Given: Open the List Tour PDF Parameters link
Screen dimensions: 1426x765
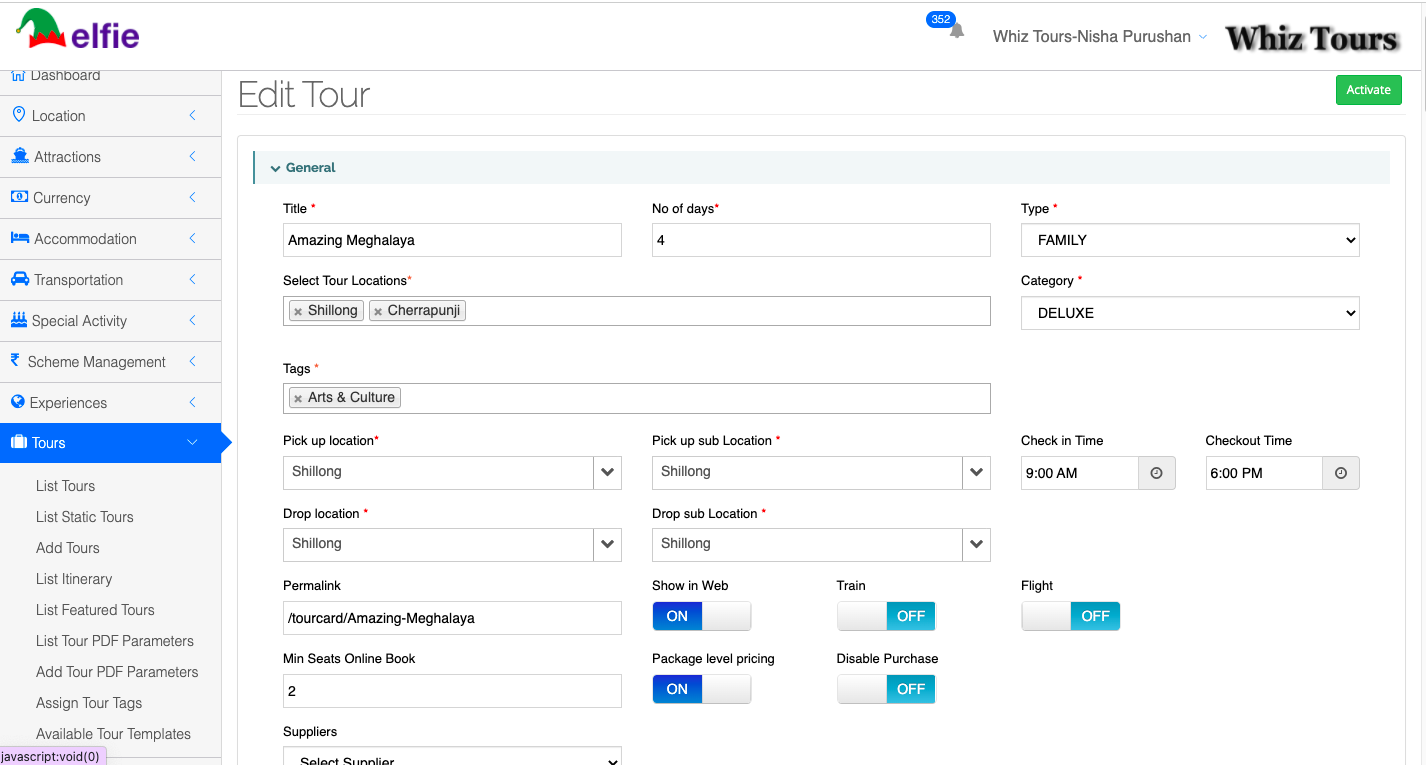Looking at the screenshot, I should [115, 641].
